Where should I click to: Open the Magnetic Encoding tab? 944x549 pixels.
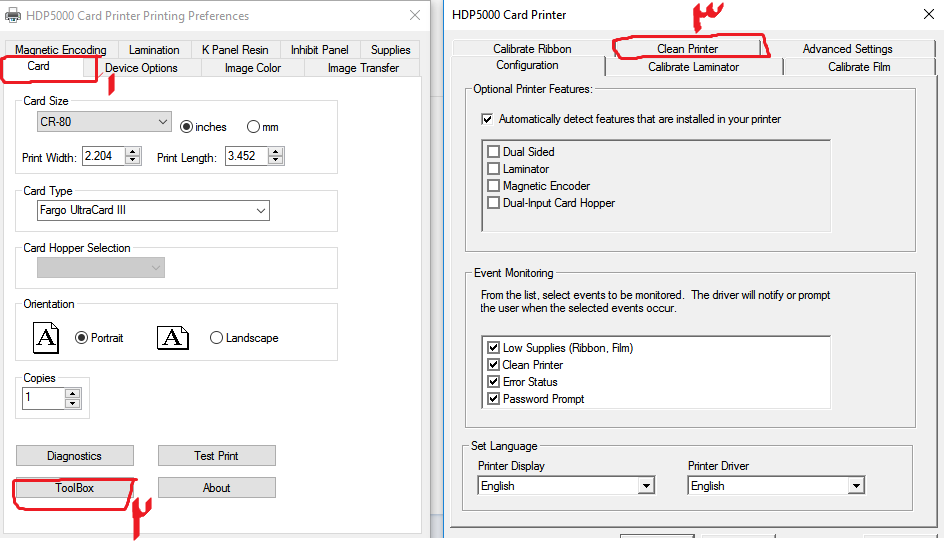61,50
